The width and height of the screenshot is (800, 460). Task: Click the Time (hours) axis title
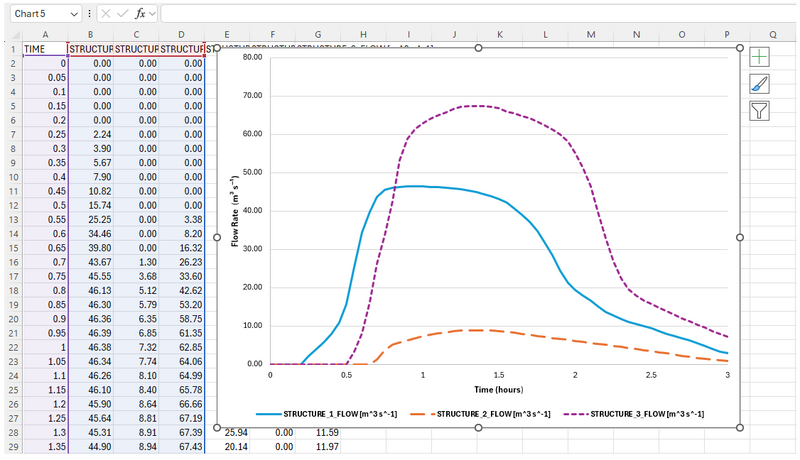point(499,388)
